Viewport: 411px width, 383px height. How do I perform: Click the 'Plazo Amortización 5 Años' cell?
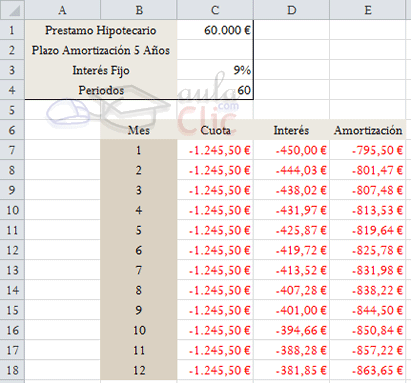(101, 50)
